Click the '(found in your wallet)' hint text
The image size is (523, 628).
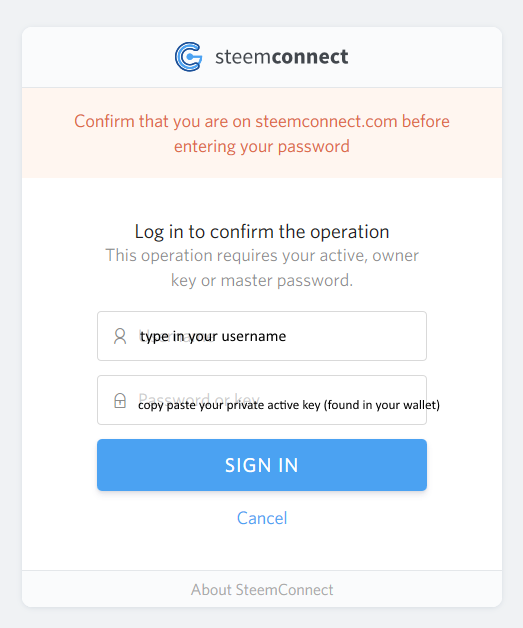(382, 405)
